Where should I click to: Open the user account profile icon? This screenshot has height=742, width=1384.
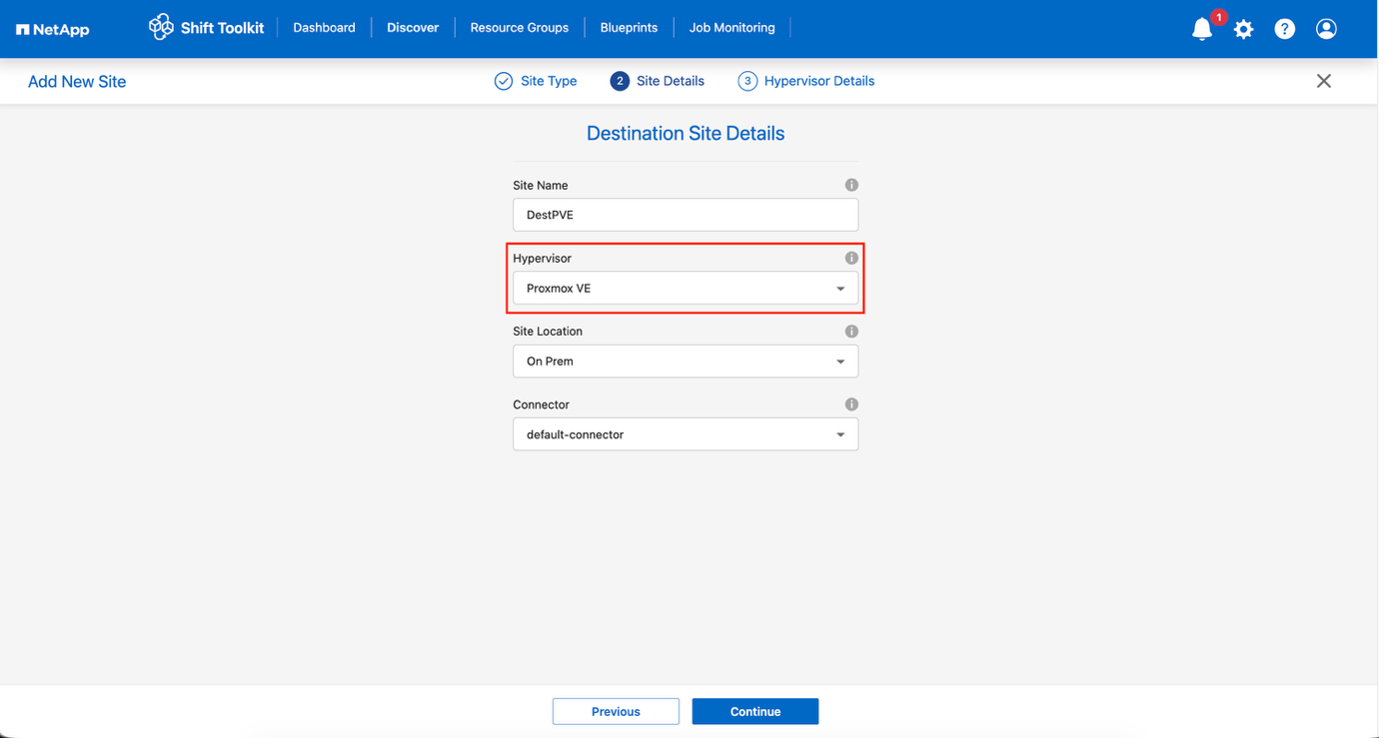(1326, 29)
